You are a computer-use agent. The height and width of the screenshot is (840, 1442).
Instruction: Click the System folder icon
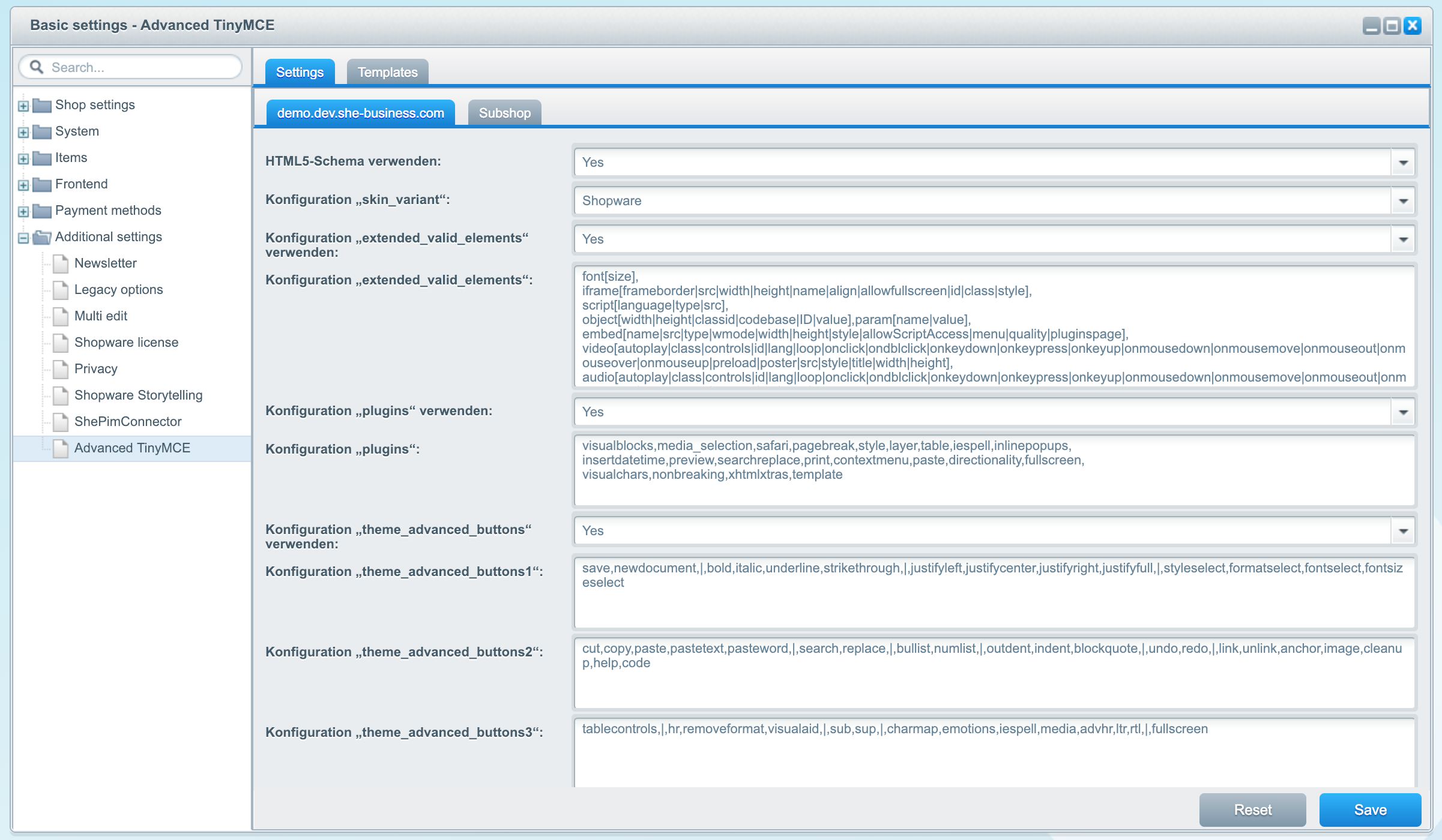point(41,132)
